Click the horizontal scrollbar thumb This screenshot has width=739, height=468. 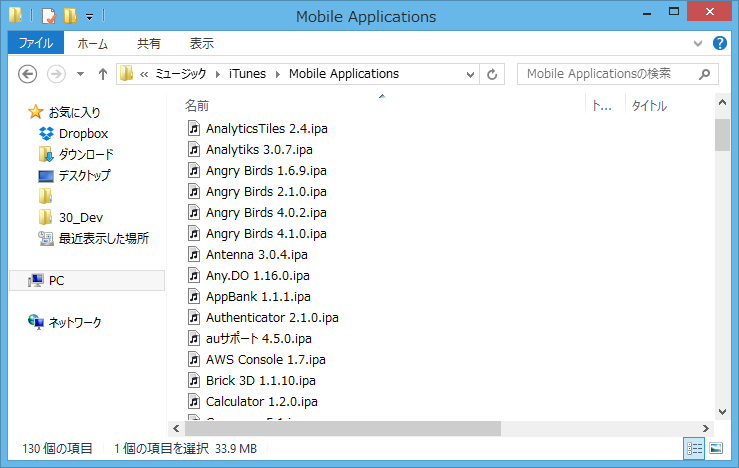coord(343,428)
